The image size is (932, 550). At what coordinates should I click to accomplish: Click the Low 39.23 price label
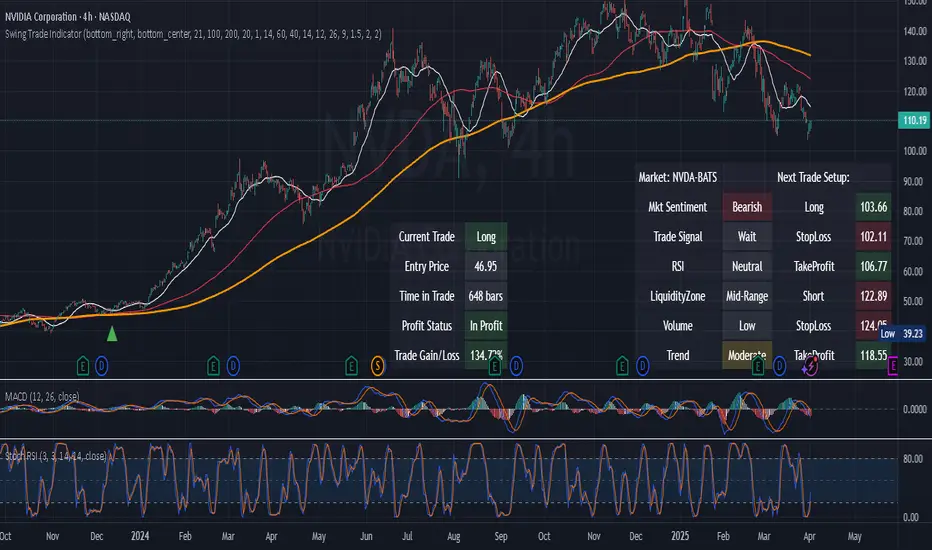(x=902, y=334)
